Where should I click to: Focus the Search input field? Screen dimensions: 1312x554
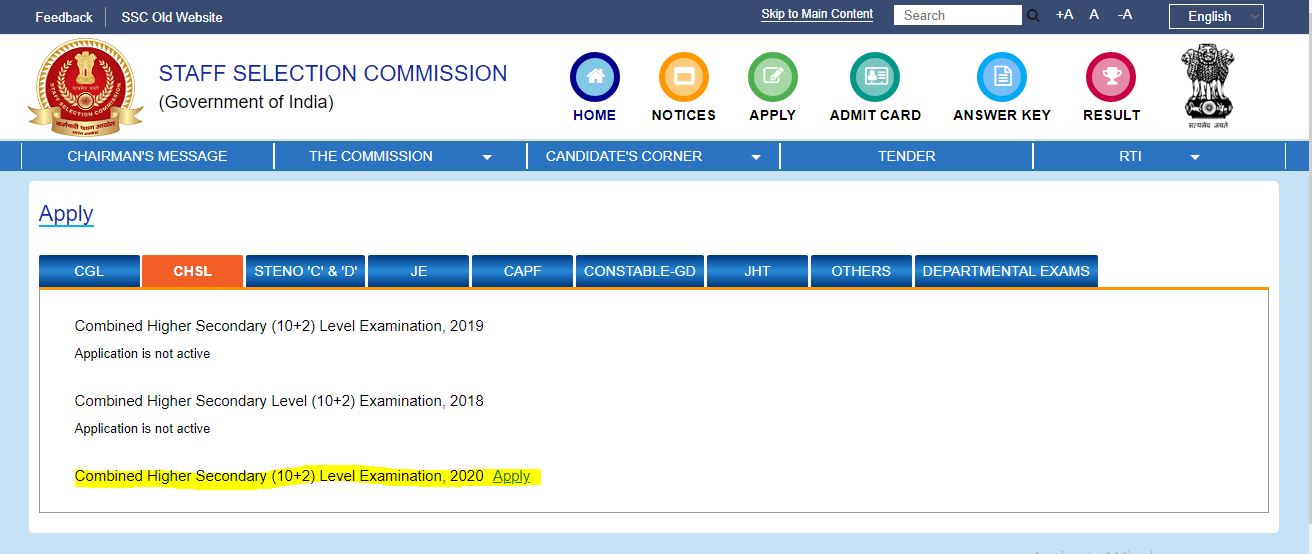[958, 16]
